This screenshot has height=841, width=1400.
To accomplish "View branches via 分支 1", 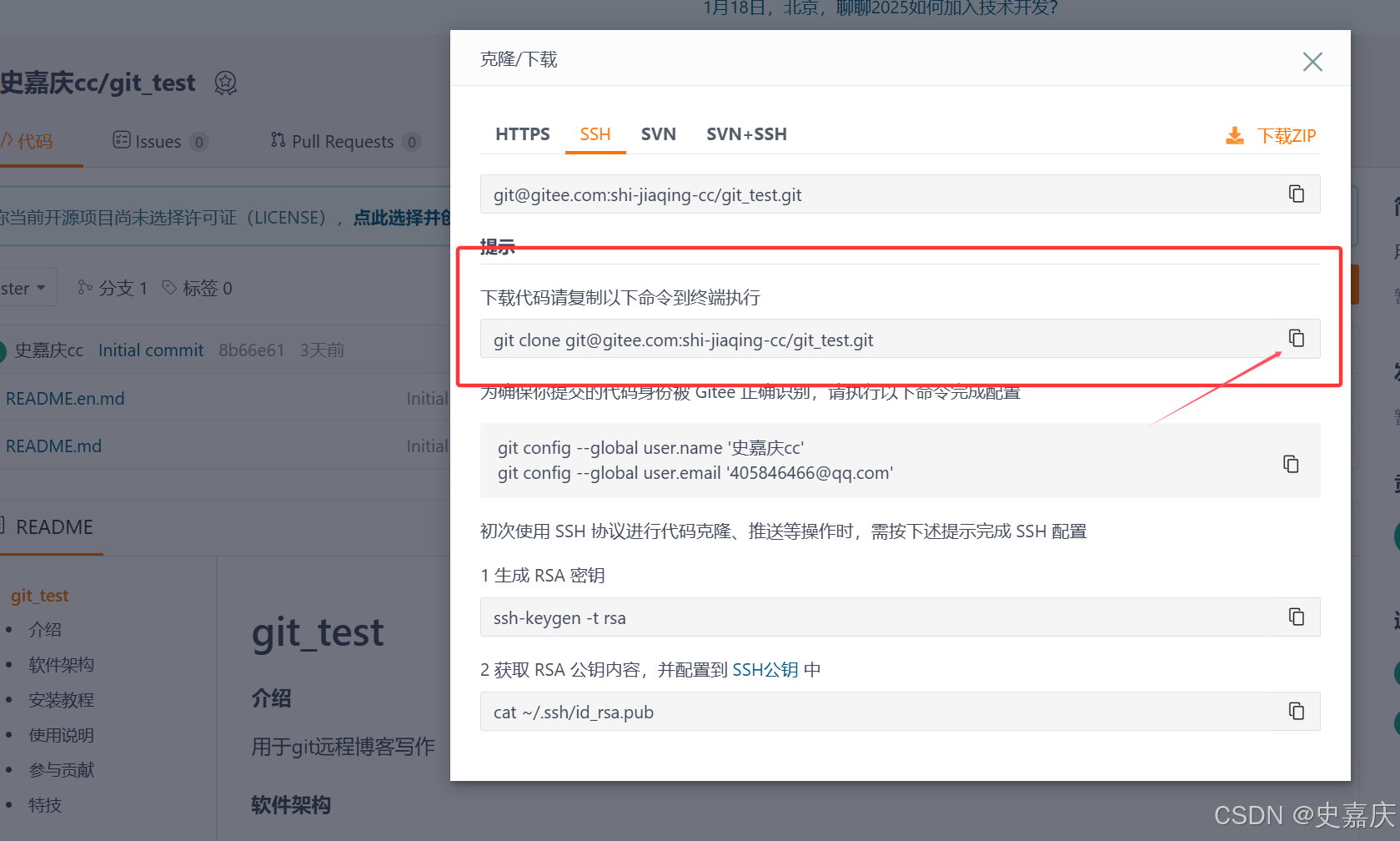I will (113, 288).
